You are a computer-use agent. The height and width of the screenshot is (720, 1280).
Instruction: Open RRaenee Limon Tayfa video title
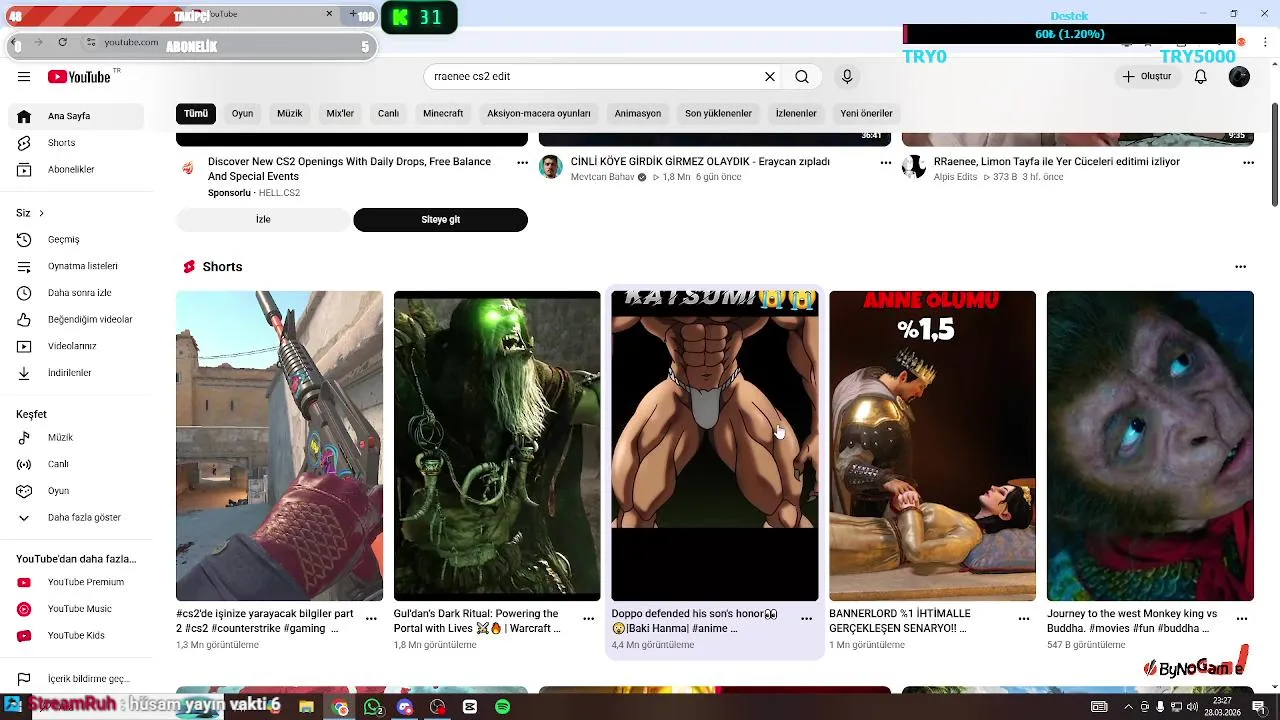point(1057,162)
